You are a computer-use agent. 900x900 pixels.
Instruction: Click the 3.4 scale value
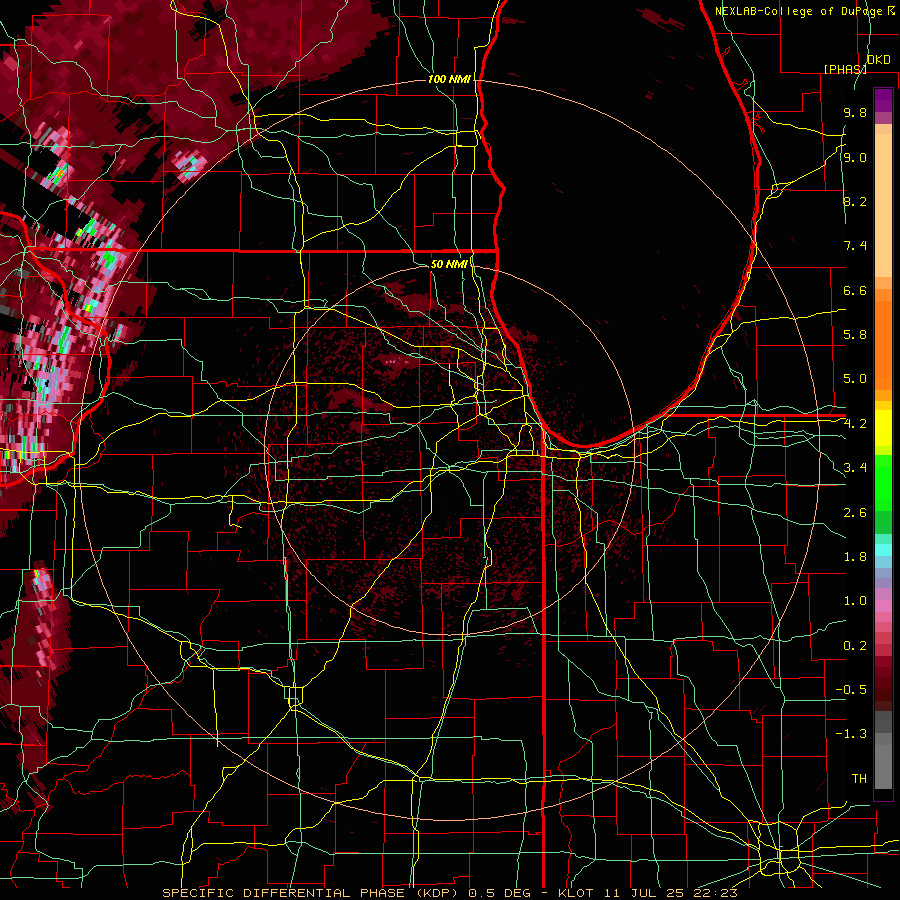(x=855, y=468)
